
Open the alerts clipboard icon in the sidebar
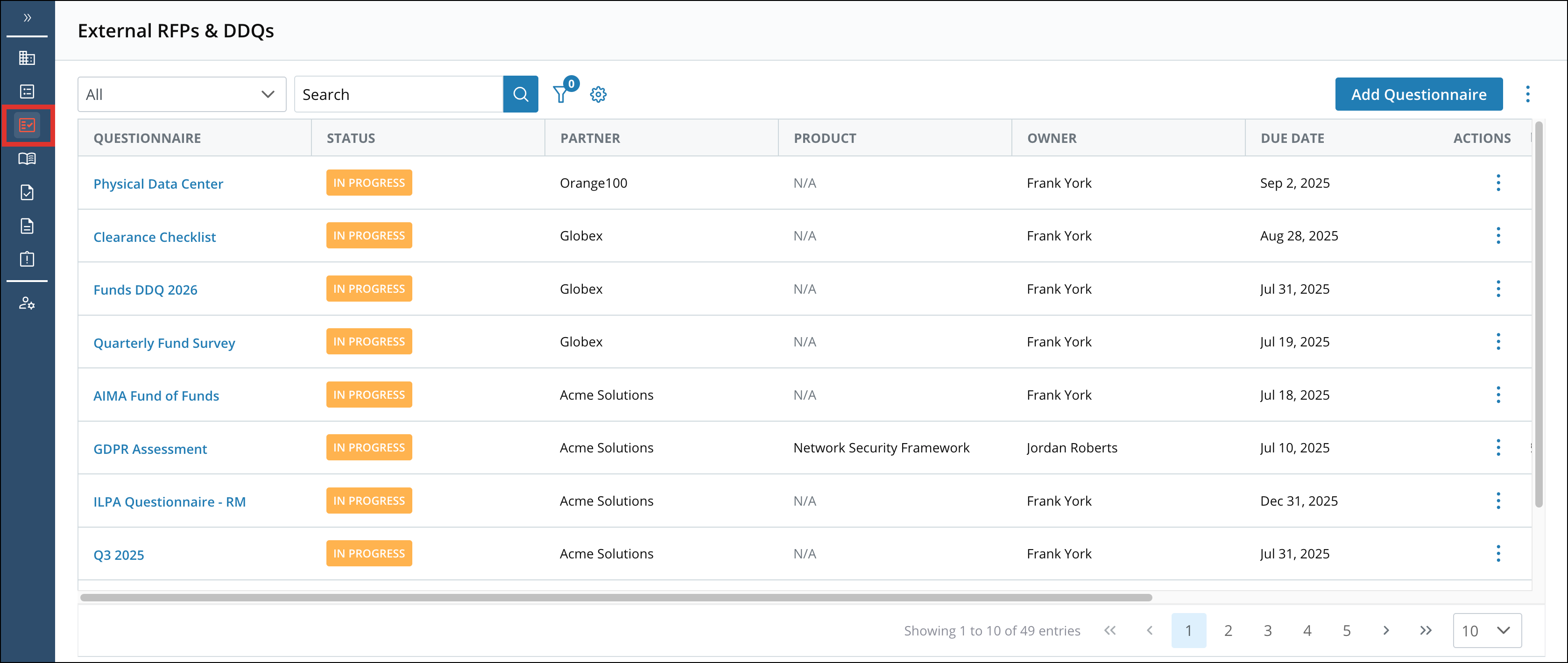[28, 259]
